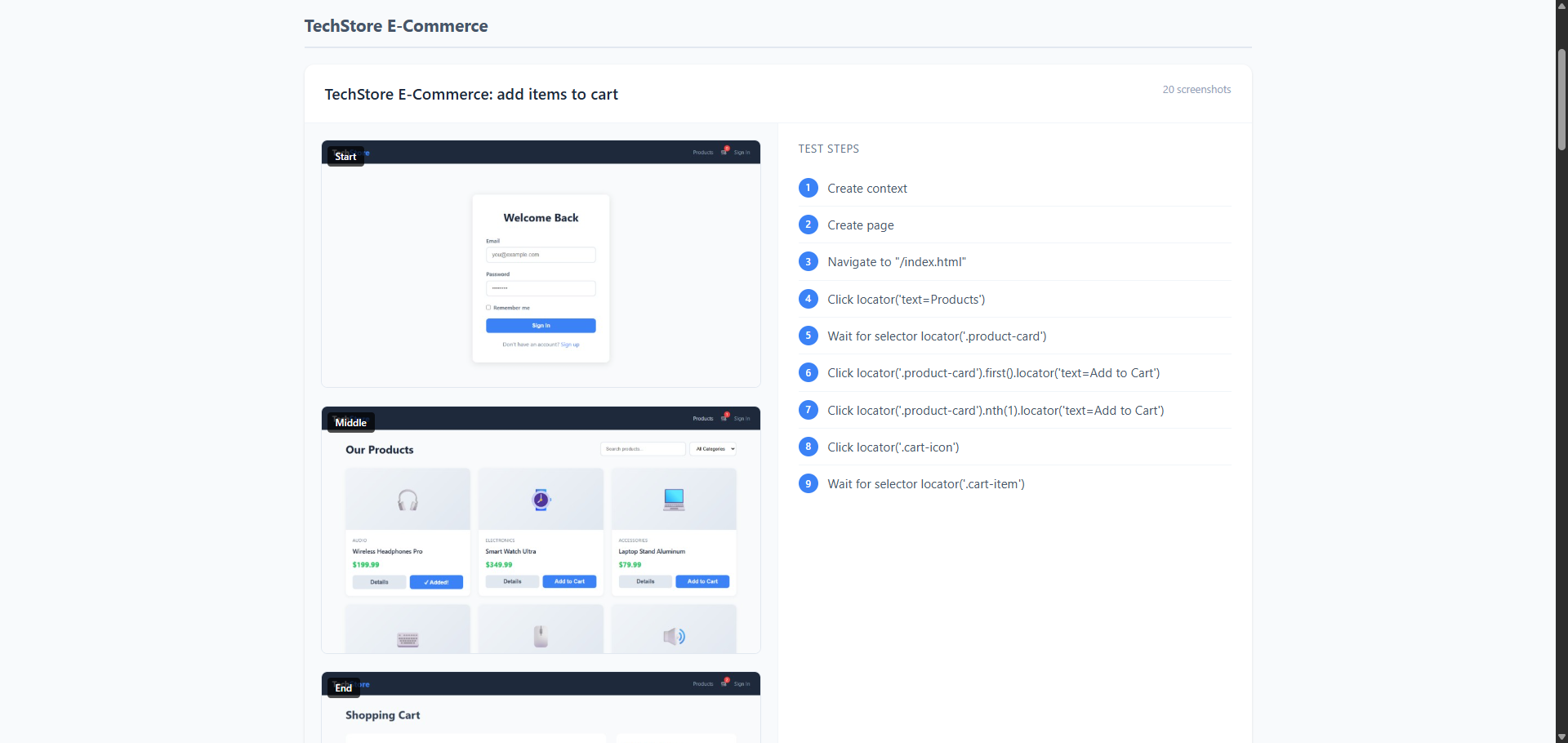
Task: Open the All Categories dropdown
Action: coord(713,448)
